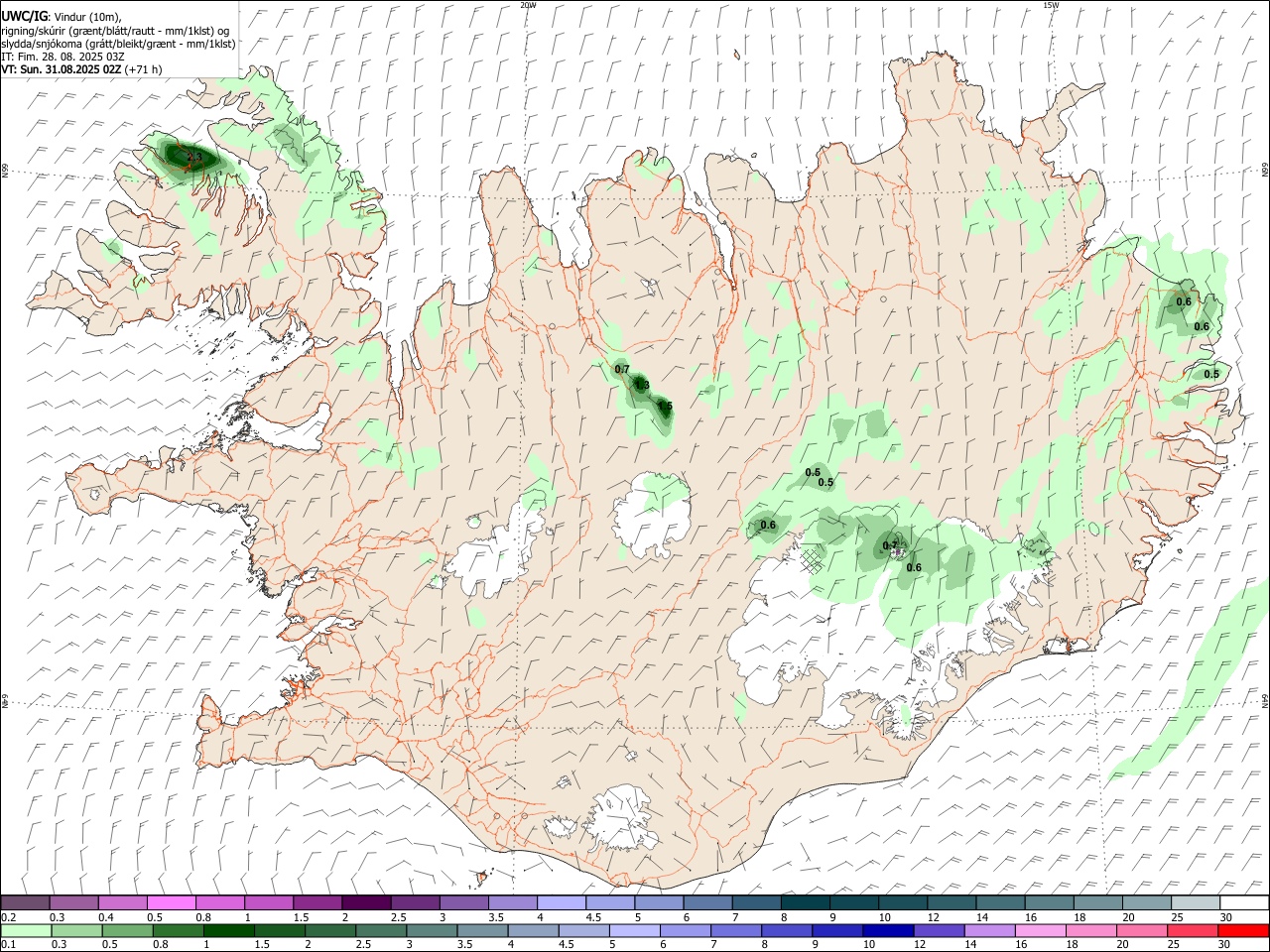Select the darkest green swatch between 1 and 1.5
The image size is (1270, 952).
[x=229, y=930]
